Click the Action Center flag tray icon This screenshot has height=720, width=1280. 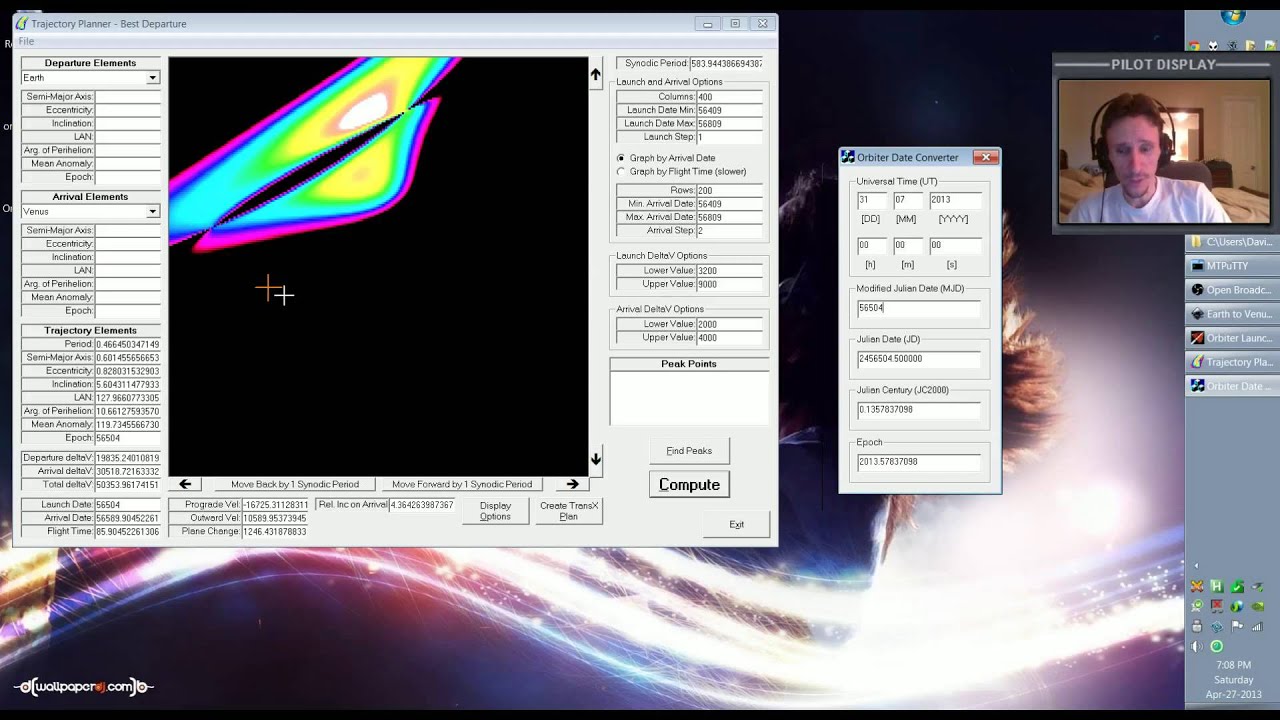point(1237,627)
